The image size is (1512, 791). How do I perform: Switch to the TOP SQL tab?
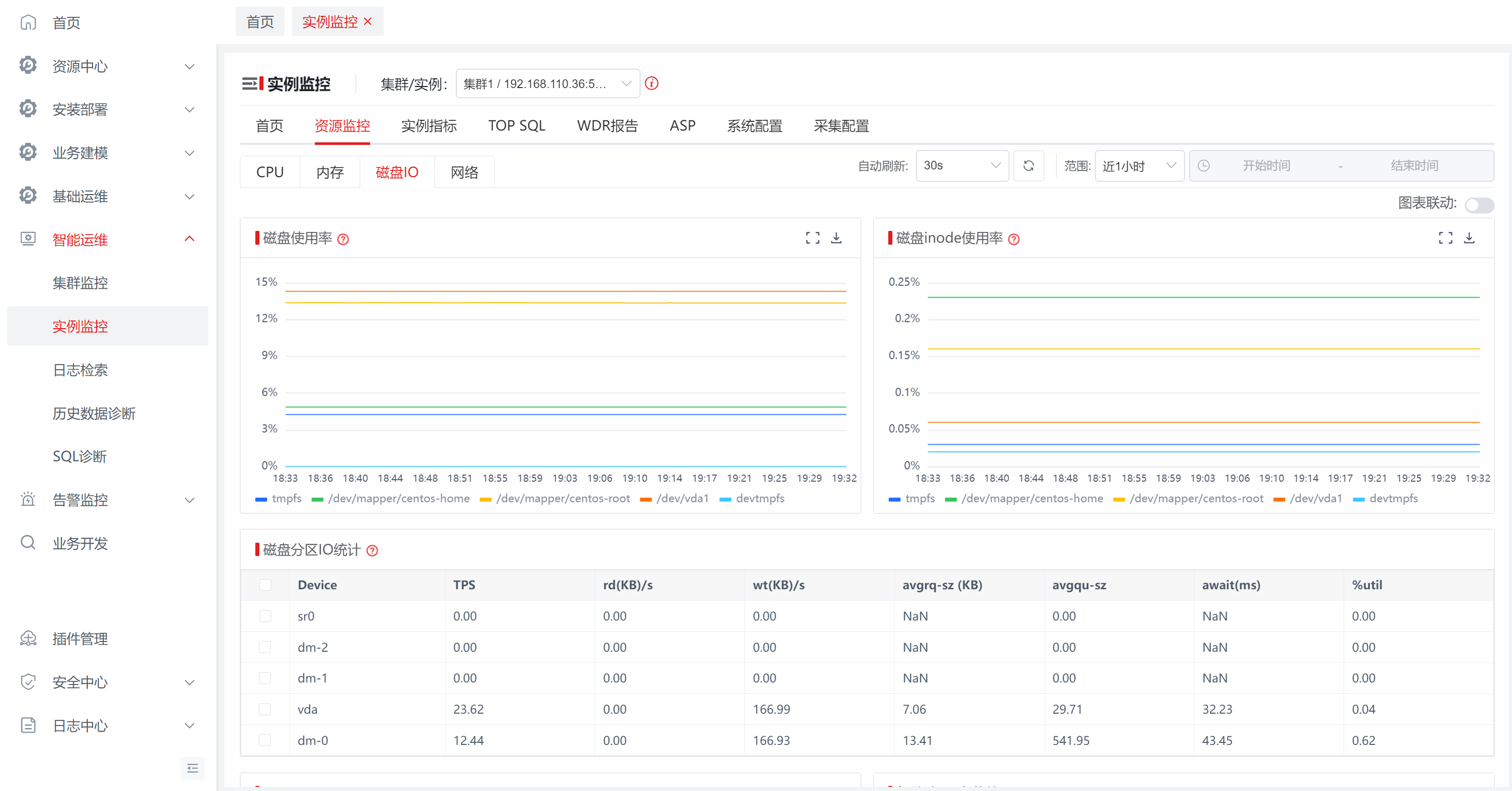pos(516,125)
